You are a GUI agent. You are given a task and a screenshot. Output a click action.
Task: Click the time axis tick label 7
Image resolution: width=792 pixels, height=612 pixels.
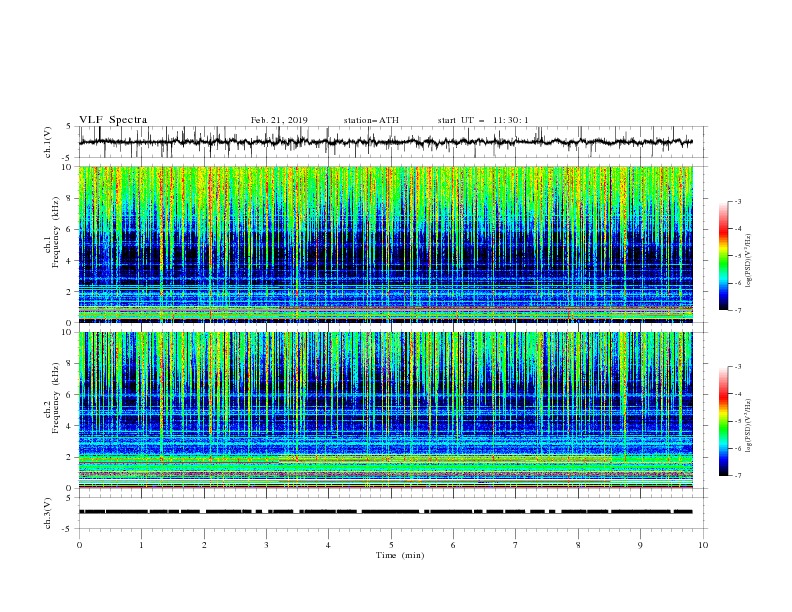click(516, 545)
